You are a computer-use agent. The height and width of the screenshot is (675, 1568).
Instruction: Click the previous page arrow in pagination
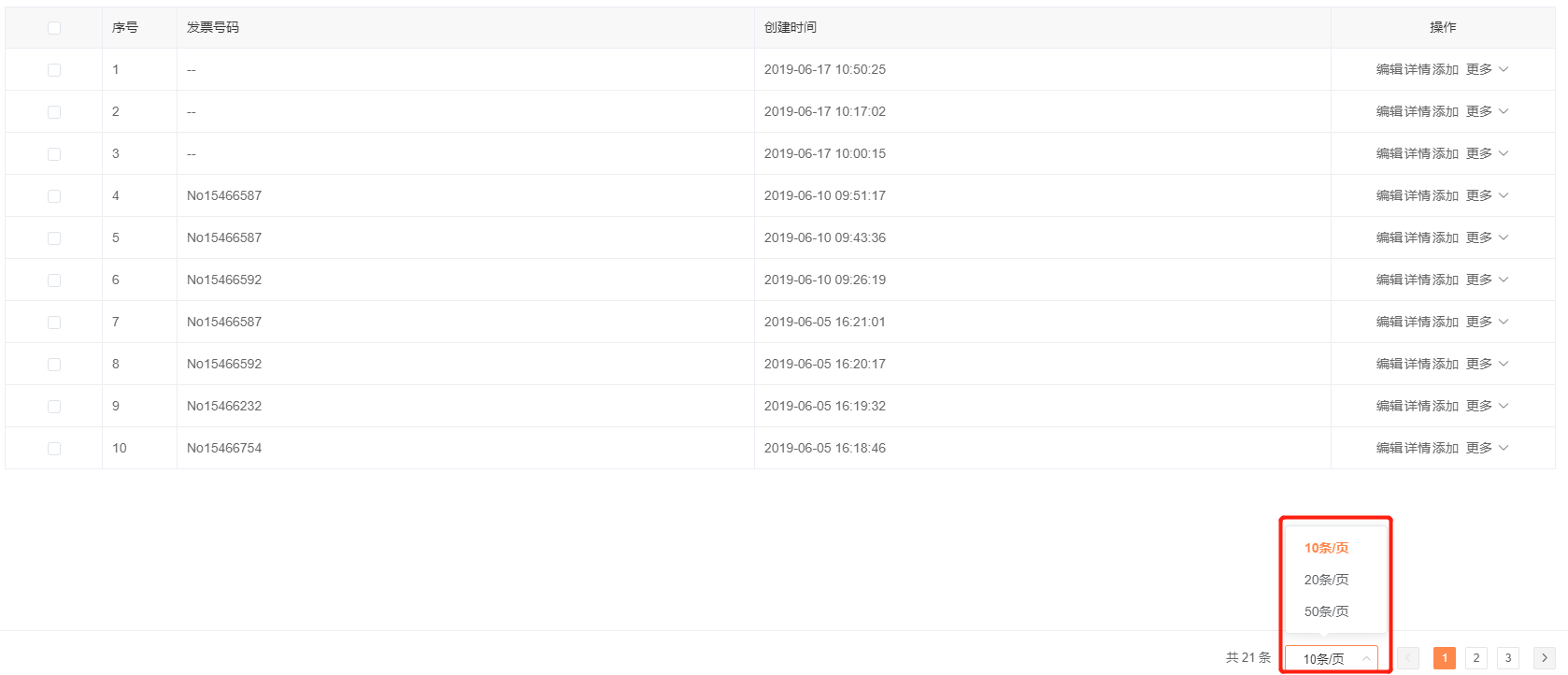click(x=1408, y=658)
